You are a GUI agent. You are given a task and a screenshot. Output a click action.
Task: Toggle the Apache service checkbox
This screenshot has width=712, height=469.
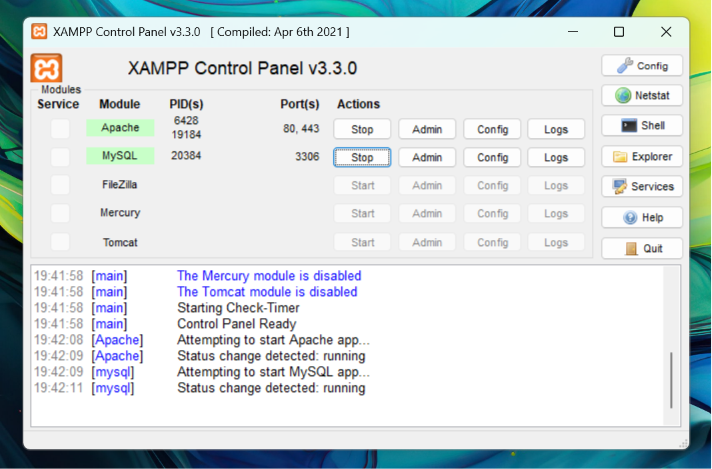[x=60, y=128]
